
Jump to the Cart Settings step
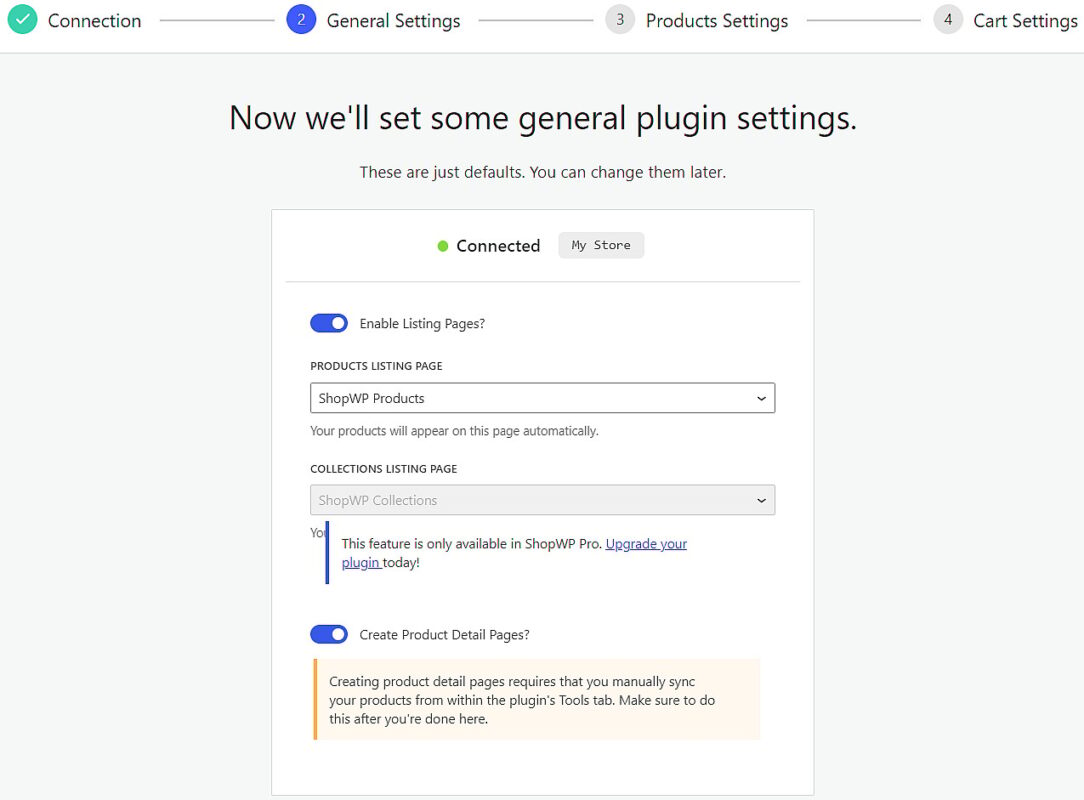(1025, 21)
